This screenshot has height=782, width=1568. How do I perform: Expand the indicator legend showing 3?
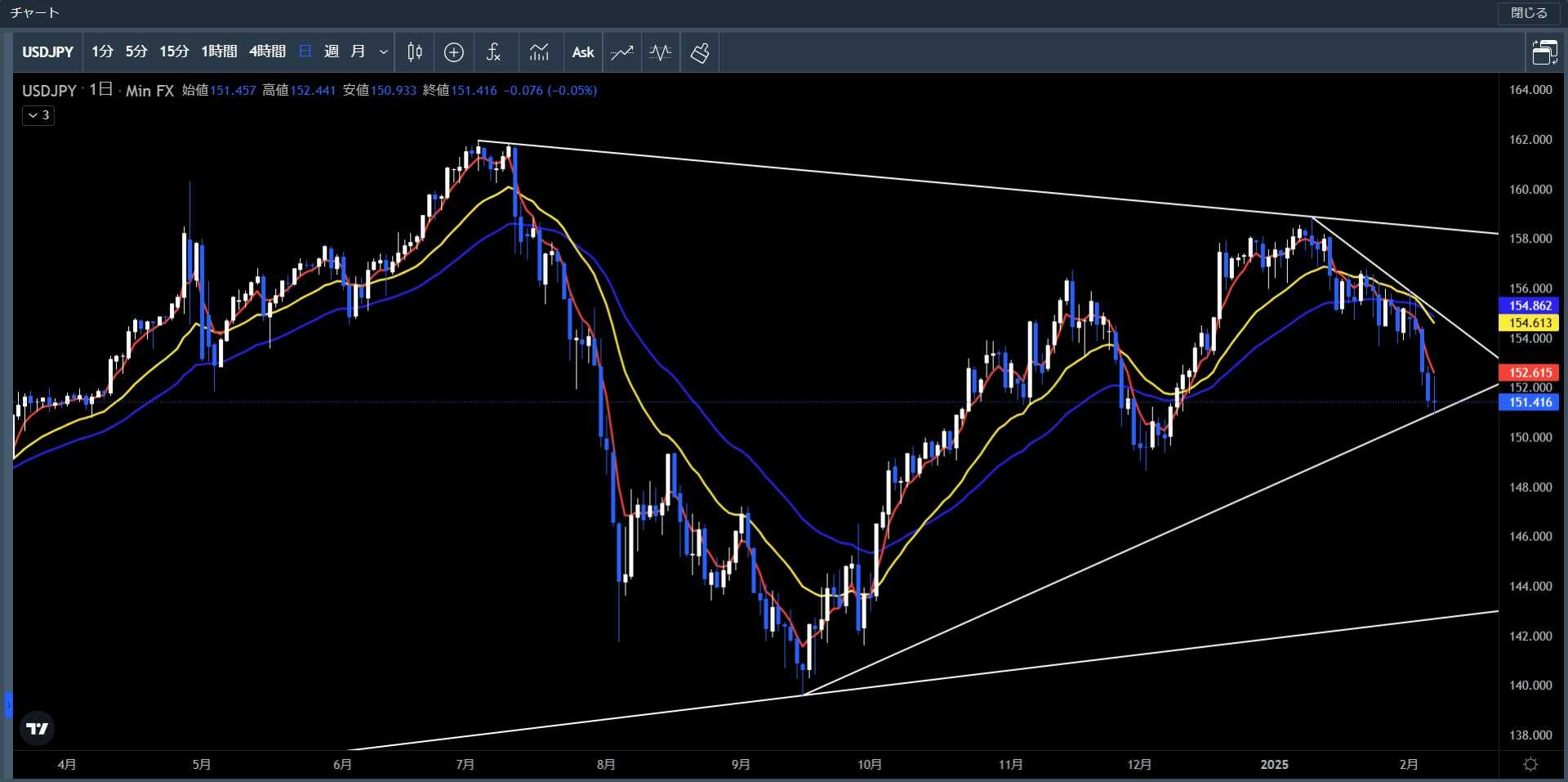tap(38, 115)
